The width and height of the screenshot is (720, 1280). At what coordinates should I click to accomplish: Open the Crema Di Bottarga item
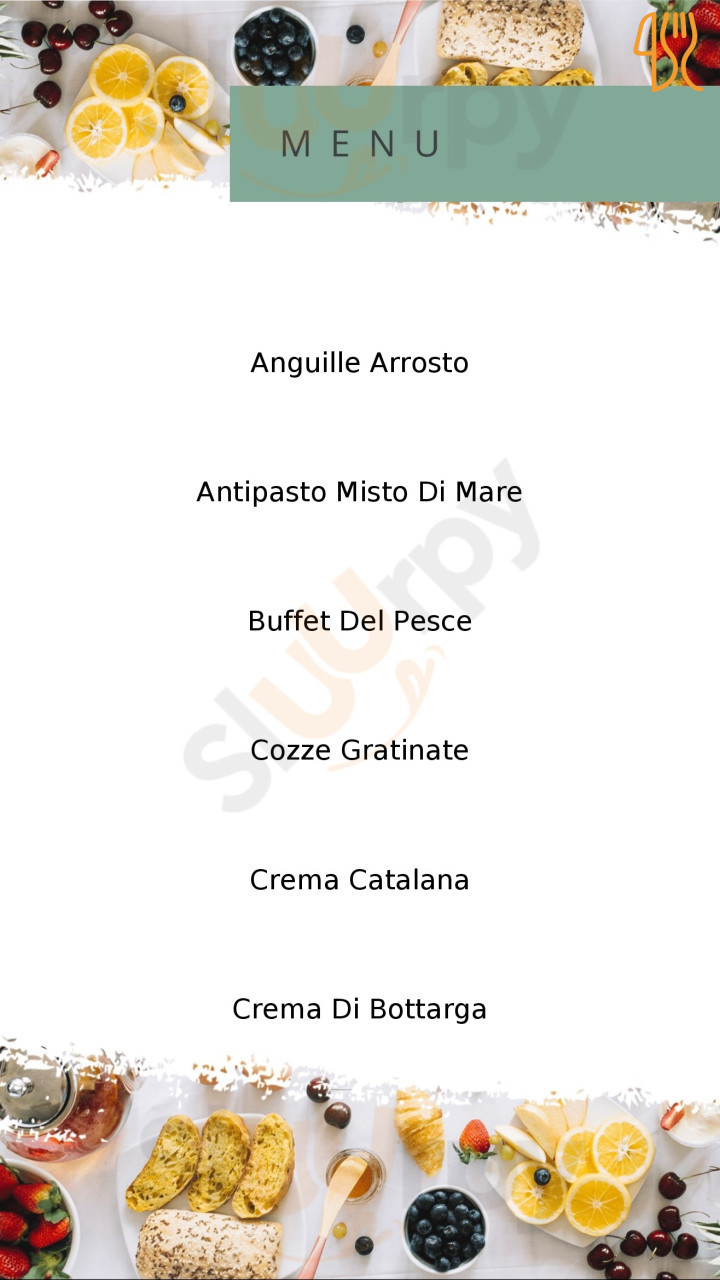pyautogui.click(x=359, y=1009)
